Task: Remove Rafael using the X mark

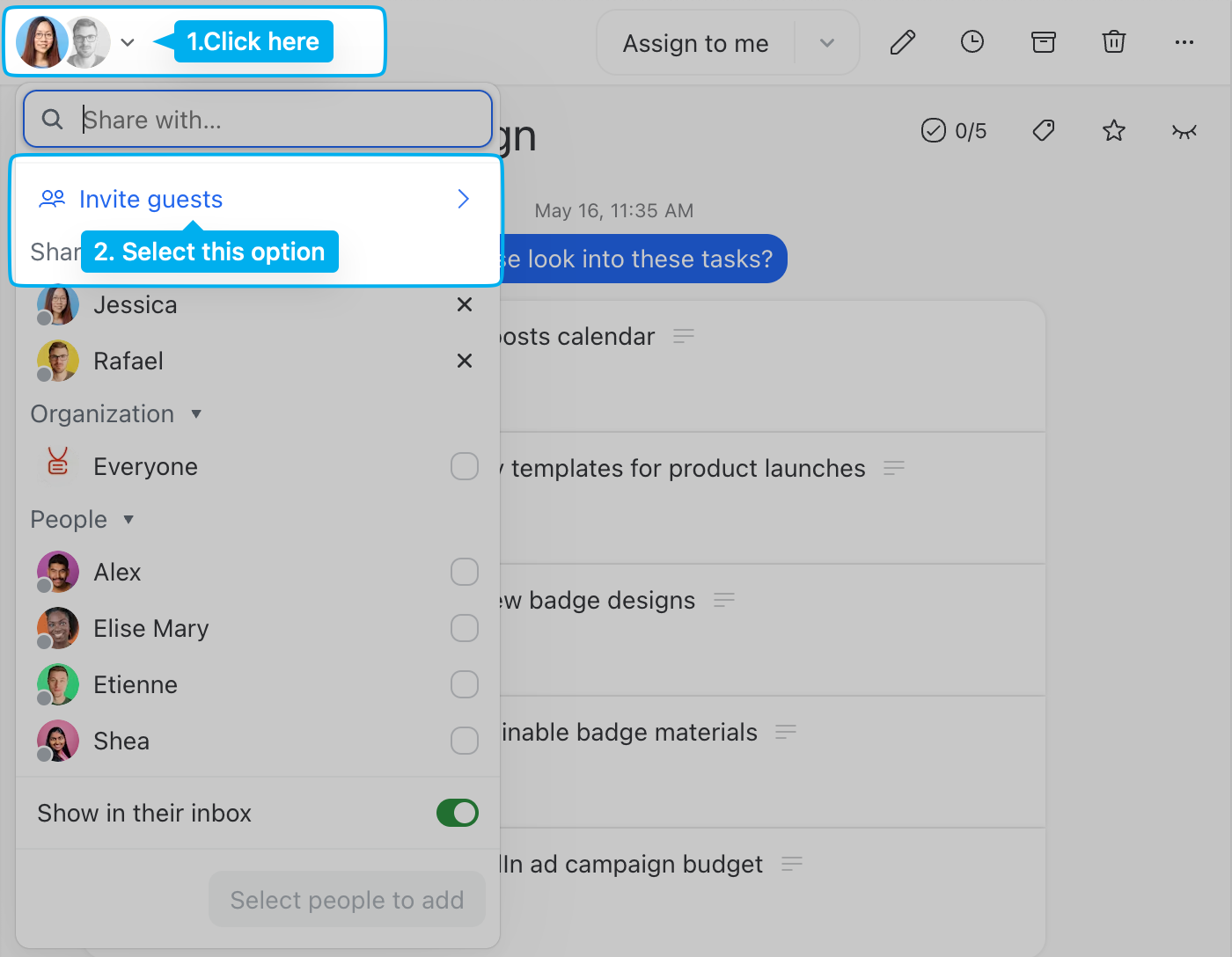Action: 465,361
